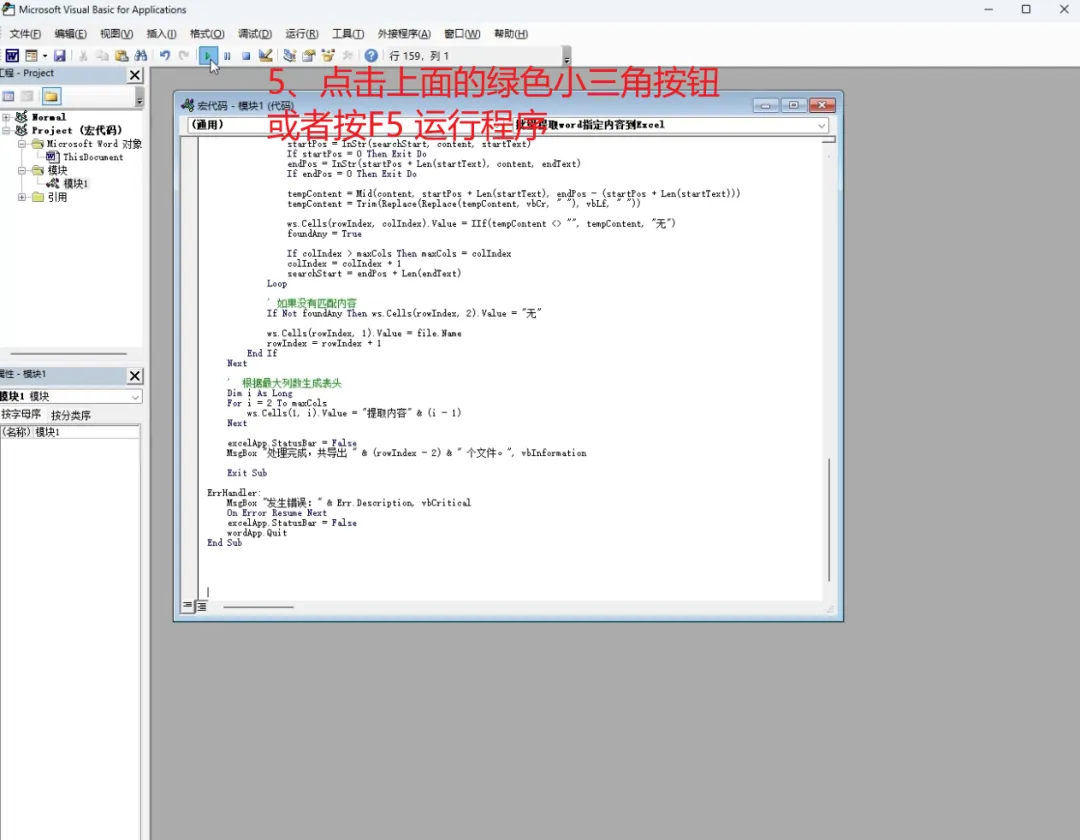Select 模块1 in project tree
The image size is (1080, 840).
click(x=75, y=184)
